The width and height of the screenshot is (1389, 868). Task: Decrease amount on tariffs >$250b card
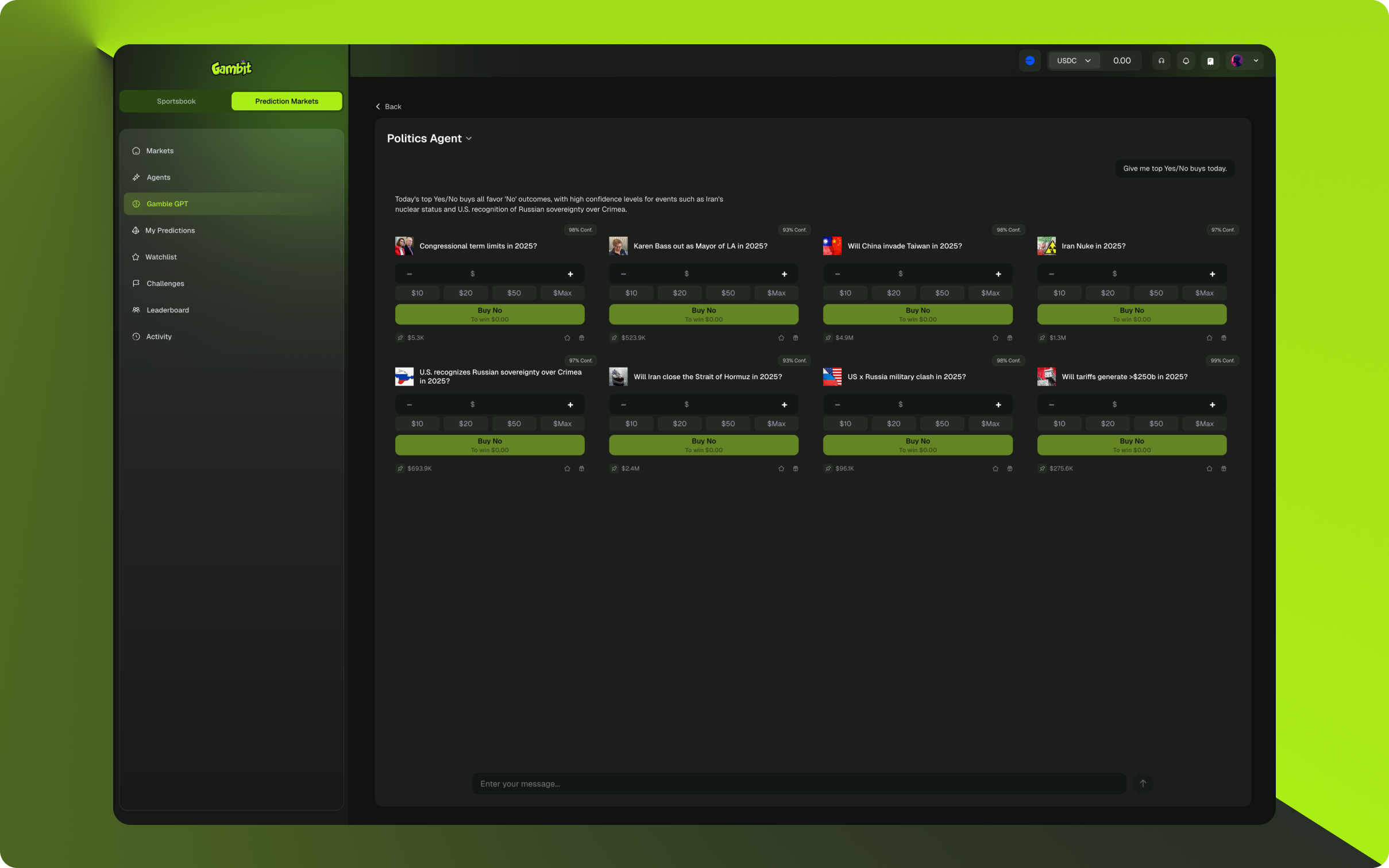click(1051, 405)
